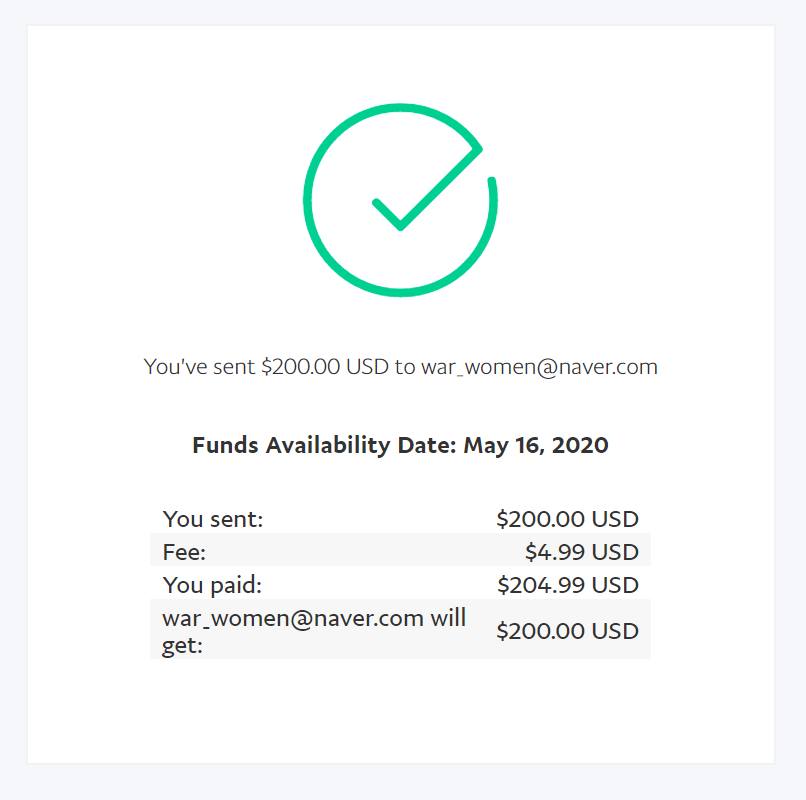Click the $204.99 USD total paid amount
This screenshot has width=806, height=800.
[567, 584]
